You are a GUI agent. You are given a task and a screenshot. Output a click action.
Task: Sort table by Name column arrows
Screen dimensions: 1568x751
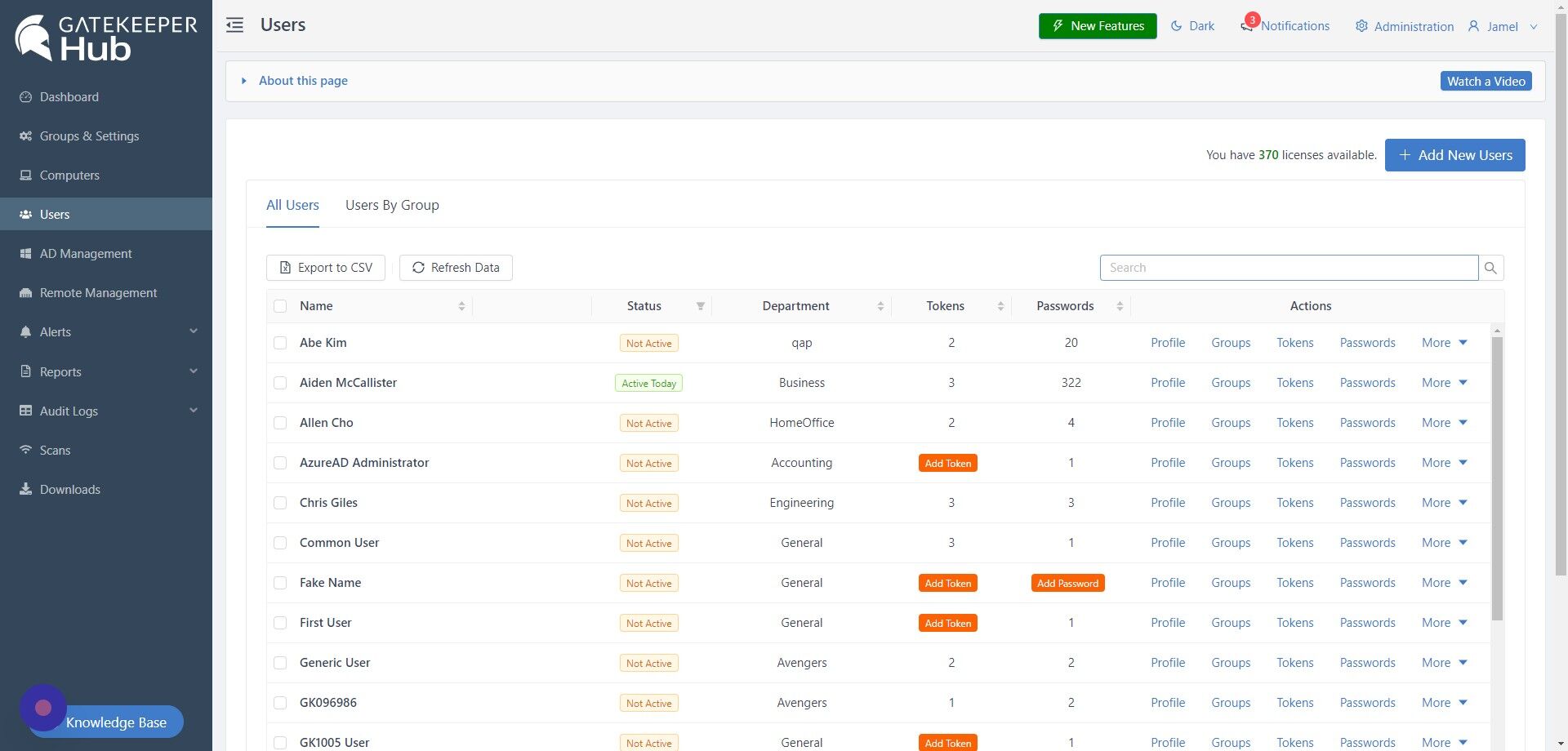tap(461, 306)
